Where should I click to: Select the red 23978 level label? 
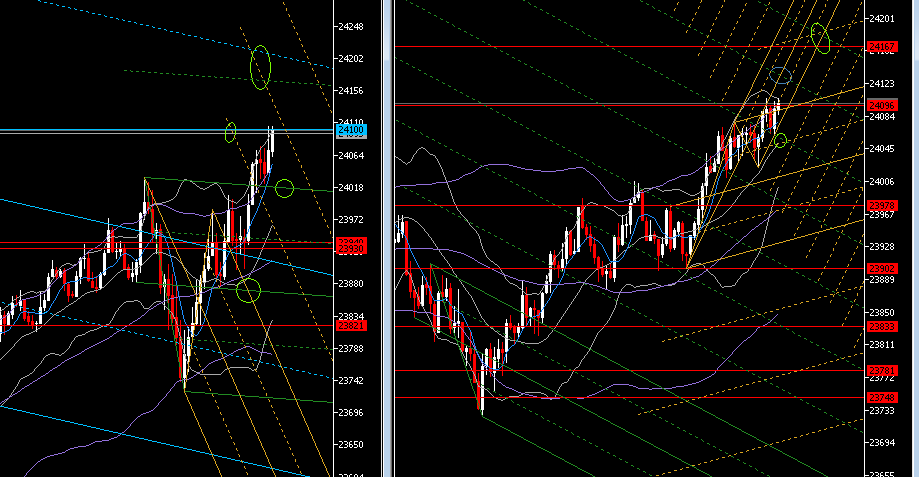coord(882,206)
